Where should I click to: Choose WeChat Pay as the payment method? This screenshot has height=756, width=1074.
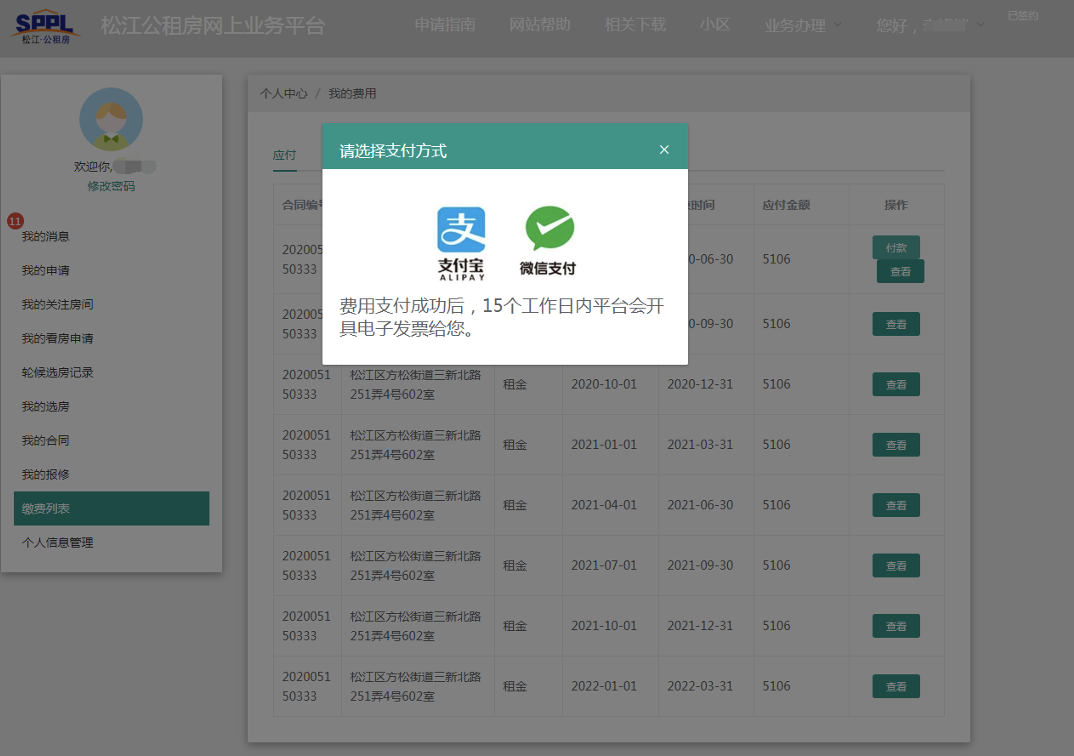pos(548,241)
